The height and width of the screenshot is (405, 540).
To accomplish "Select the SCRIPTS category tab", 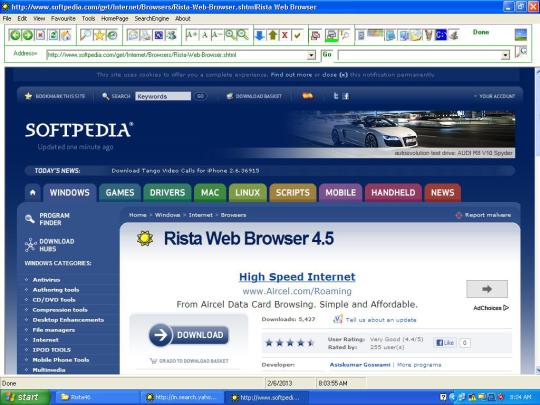I will coord(293,193).
